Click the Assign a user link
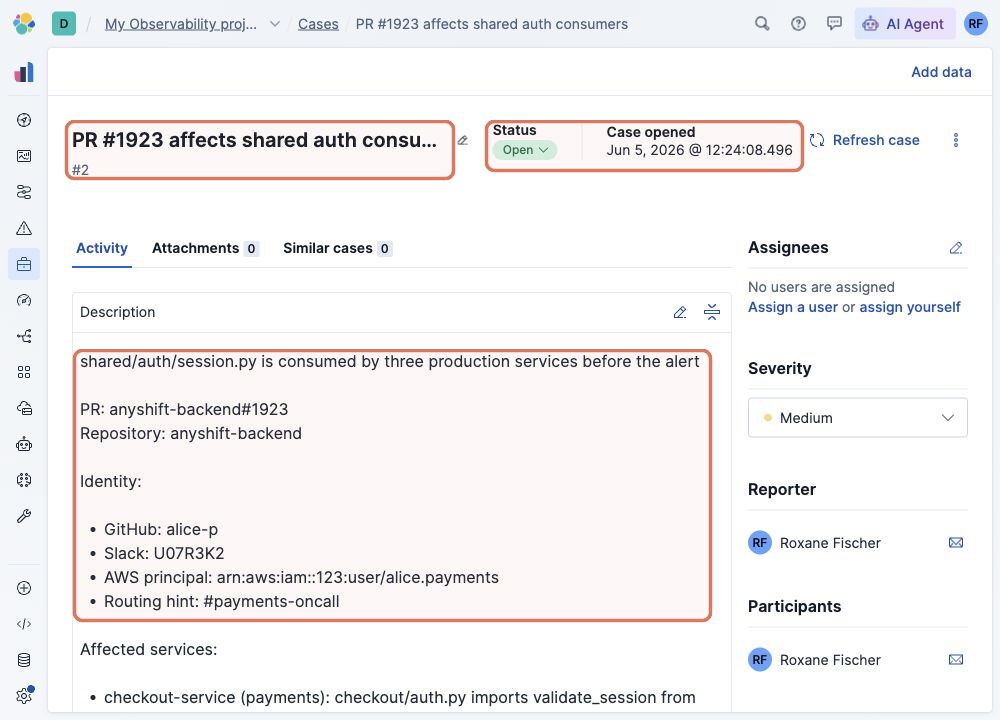1000x720 pixels. click(793, 307)
